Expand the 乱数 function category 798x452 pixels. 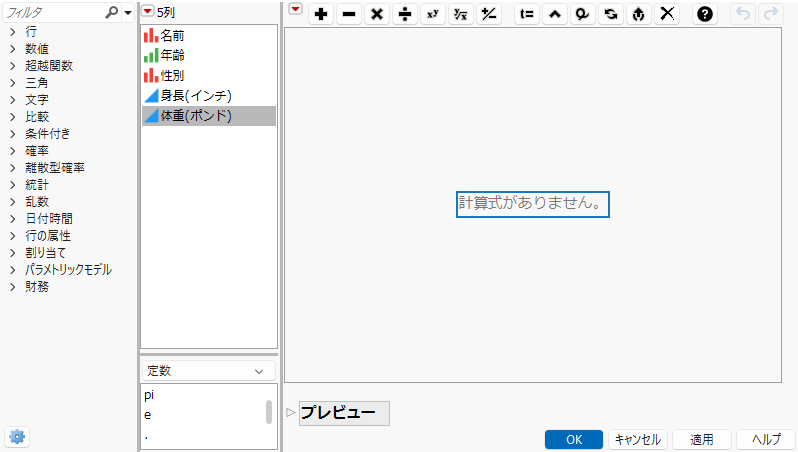[x=13, y=202]
